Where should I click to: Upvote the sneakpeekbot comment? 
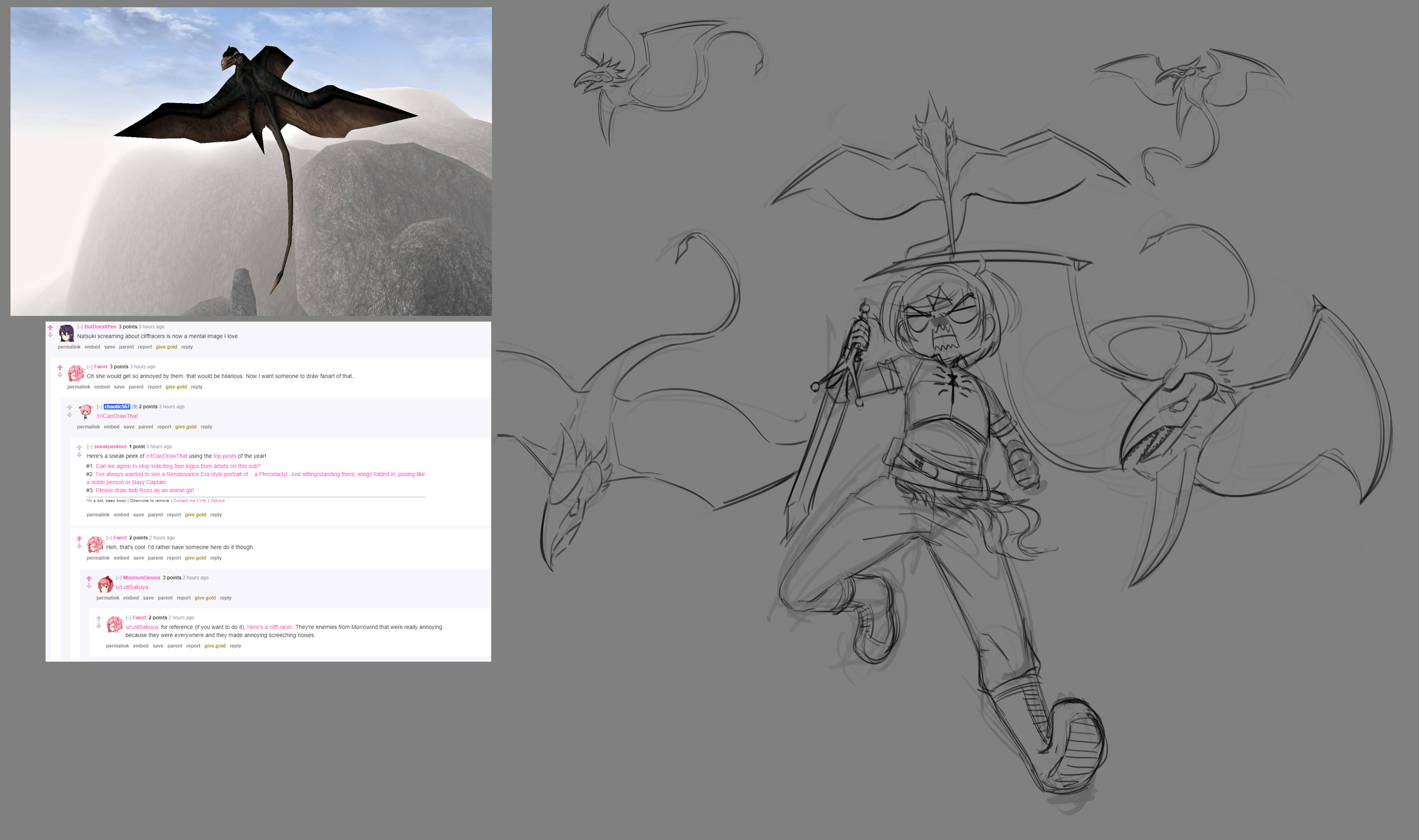[79, 447]
